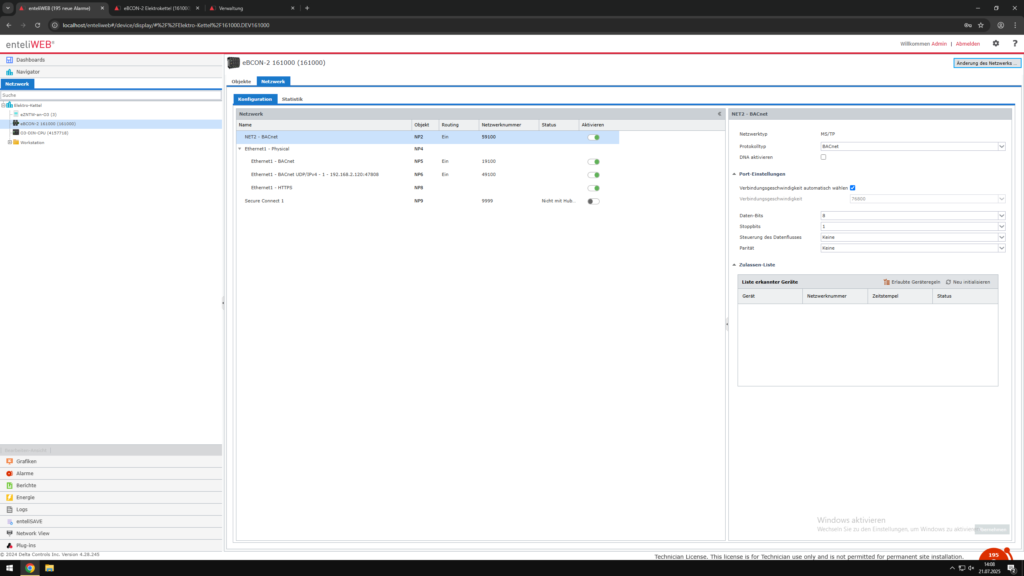The image size is (1024, 576).
Task: Click the Neu initialisieren button label
Action: [971, 282]
